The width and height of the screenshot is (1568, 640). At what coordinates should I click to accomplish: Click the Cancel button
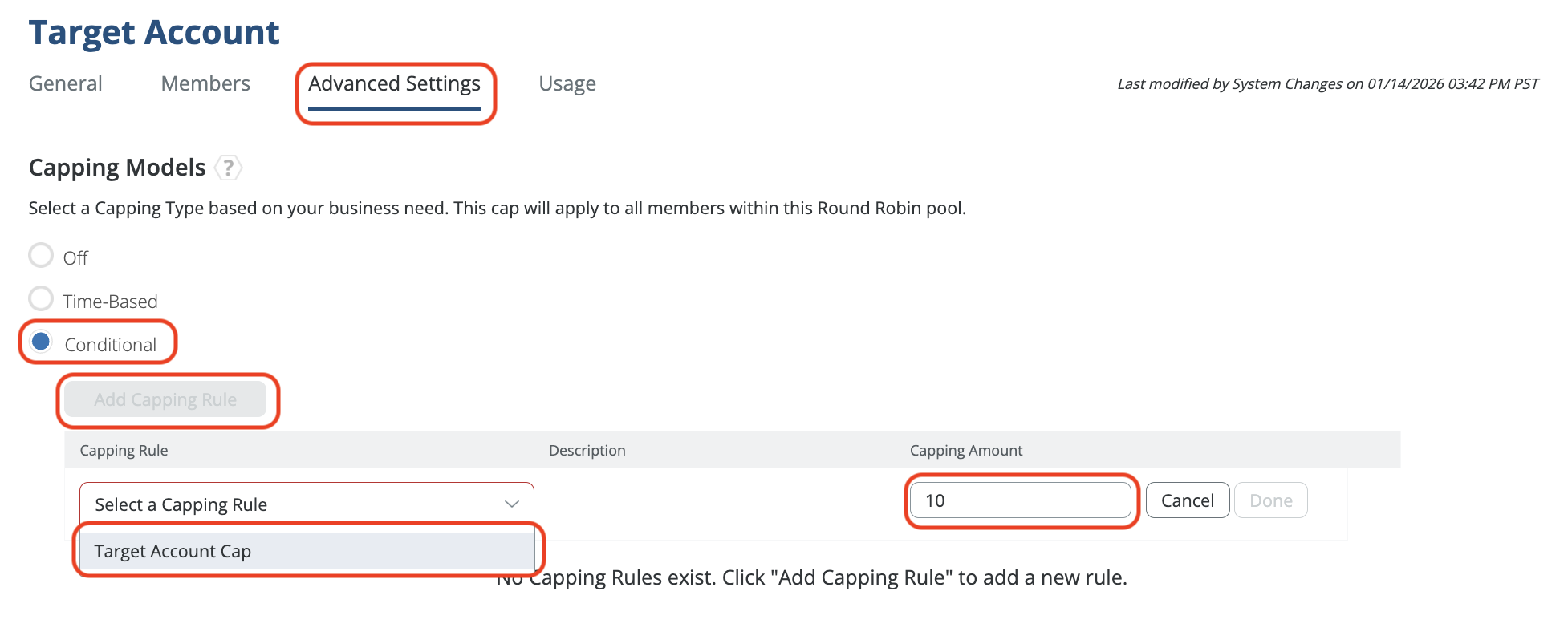1187,500
